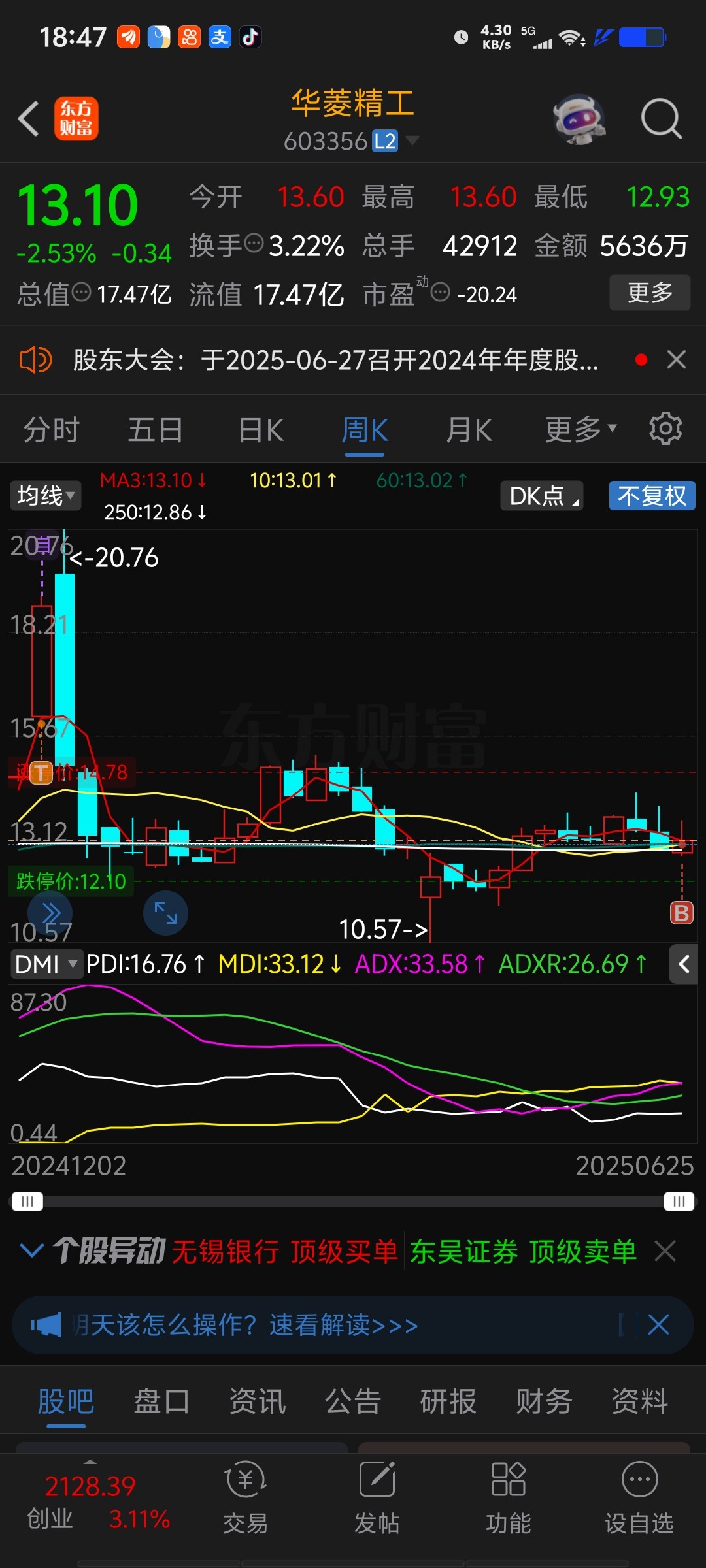
Task: Select the 周K chart tab
Action: [x=365, y=430]
